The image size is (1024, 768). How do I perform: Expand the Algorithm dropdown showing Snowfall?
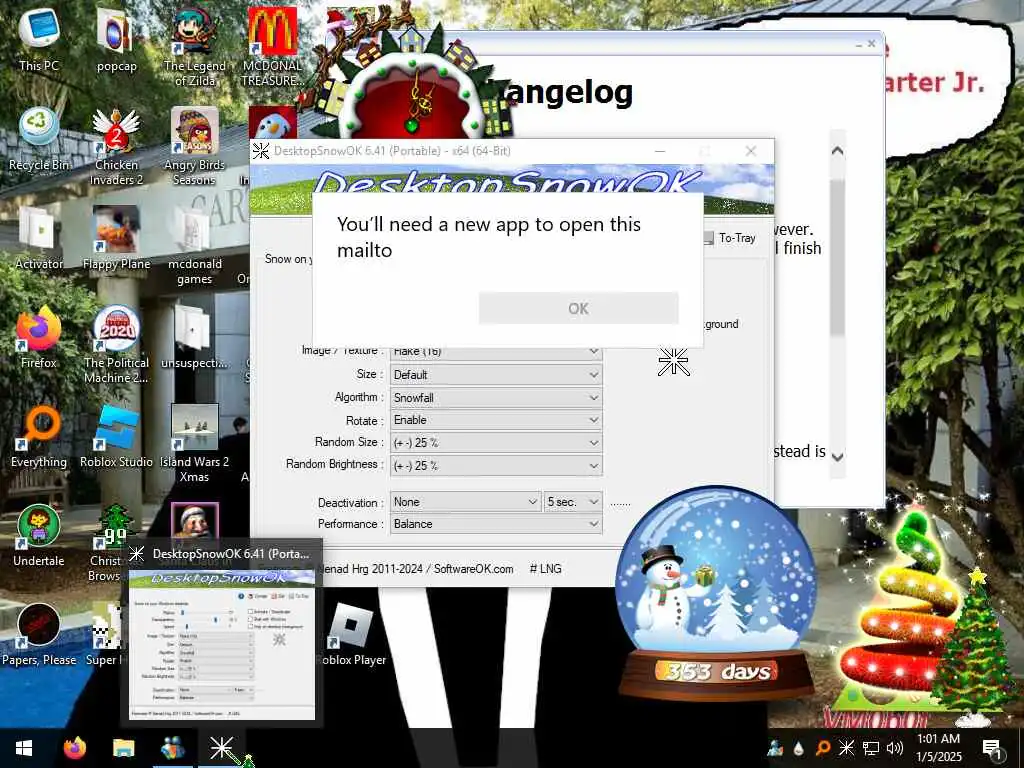(496, 398)
